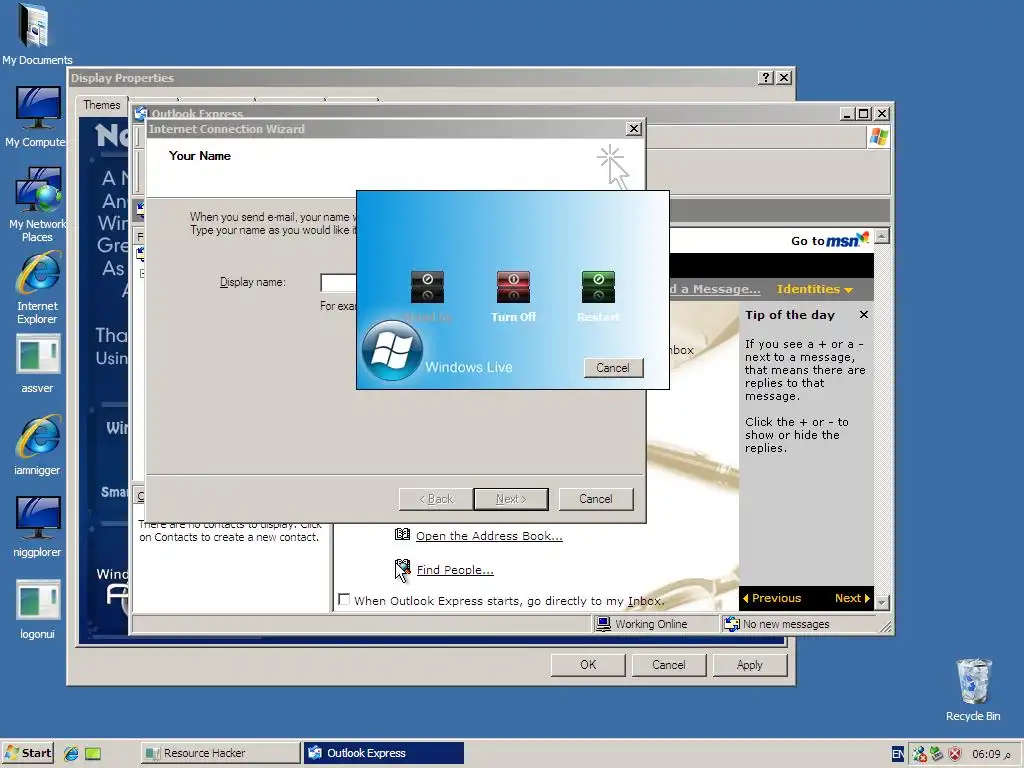Viewport: 1024px width, 768px height.
Task: Click the green Quick Launch icon beside Internet Explorer
Action: pyautogui.click(x=93, y=754)
